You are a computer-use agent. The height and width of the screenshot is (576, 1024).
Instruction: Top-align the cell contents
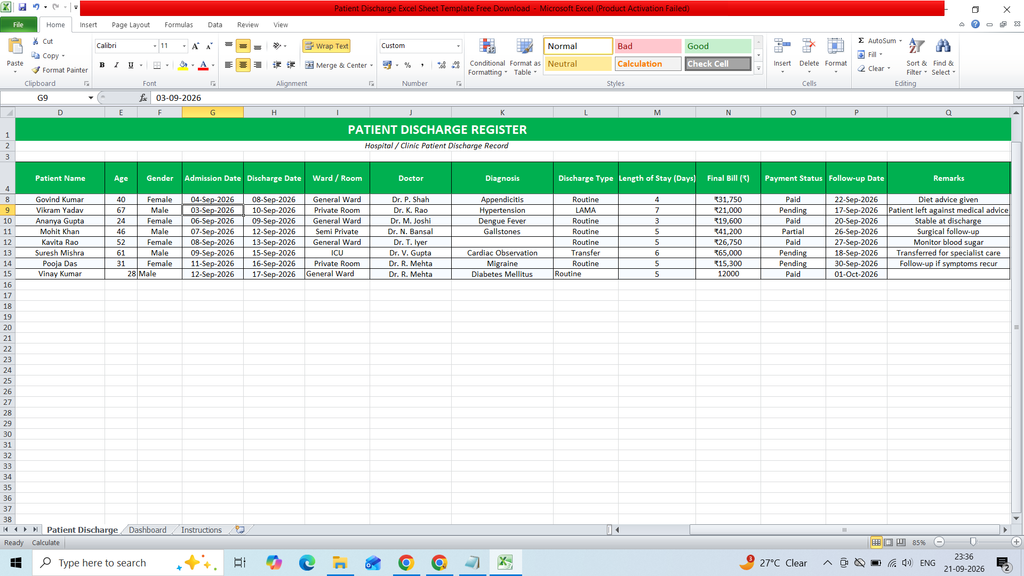tap(229, 46)
